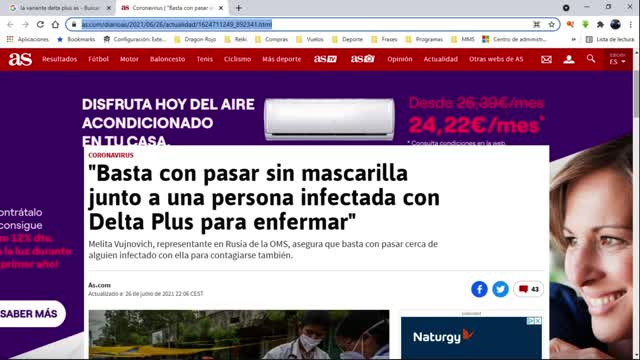The height and width of the screenshot is (360, 640).
Task: Click the CORONAVIRUS category label
Action: [111, 156]
